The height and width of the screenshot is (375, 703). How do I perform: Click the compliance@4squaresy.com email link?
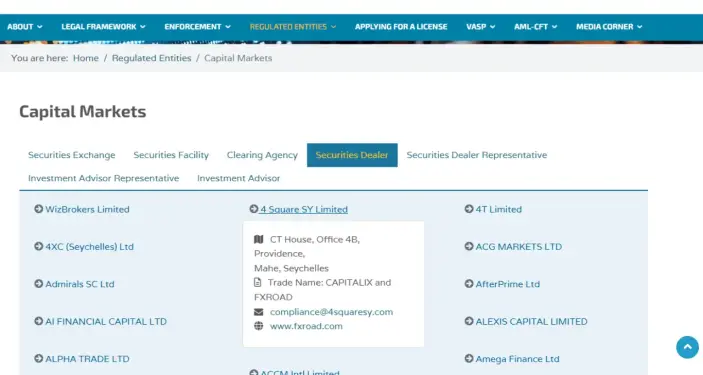(331, 312)
